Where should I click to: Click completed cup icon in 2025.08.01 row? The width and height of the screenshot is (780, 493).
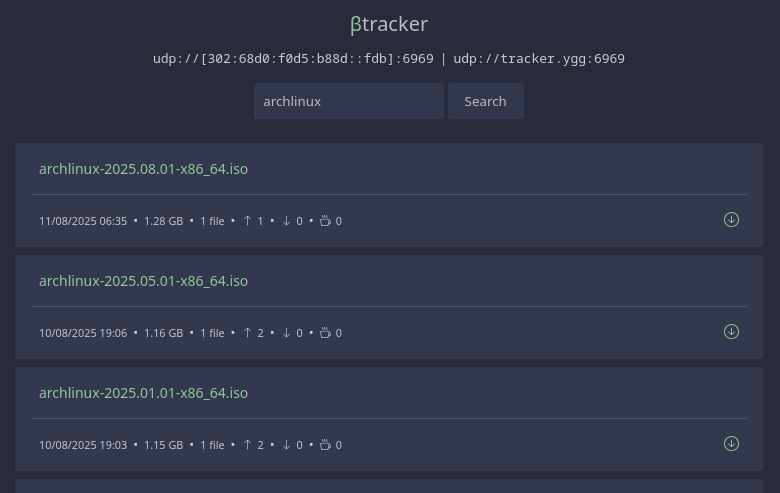pos(325,220)
